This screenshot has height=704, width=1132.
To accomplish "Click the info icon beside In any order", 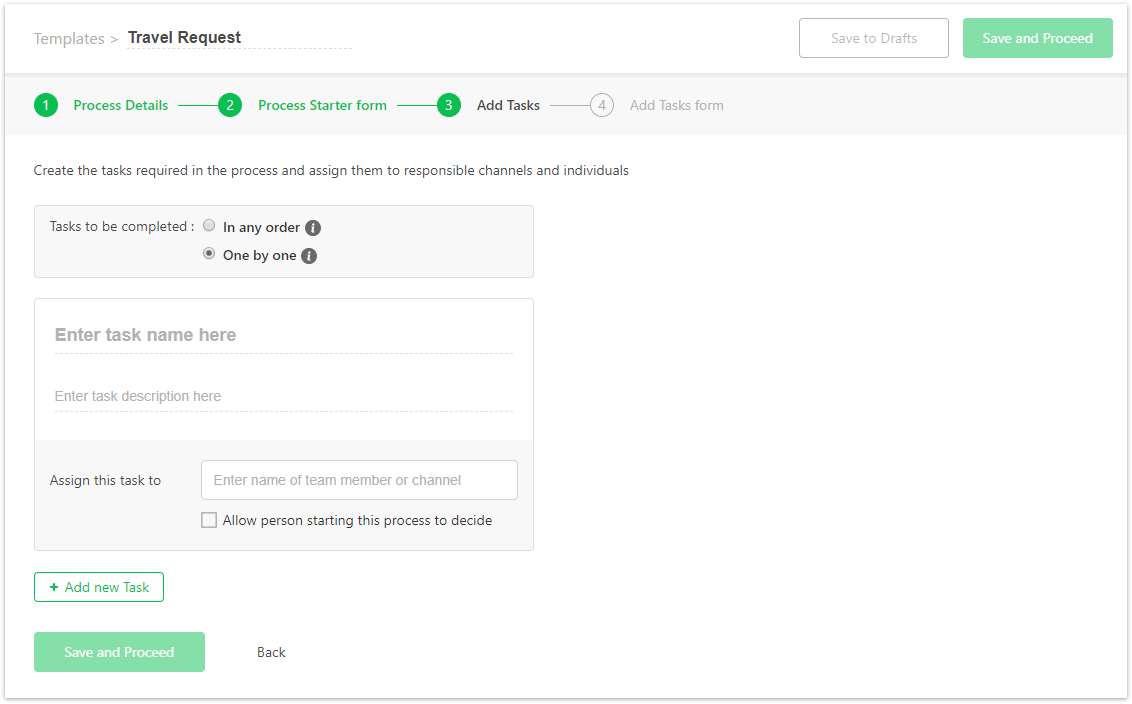I will point(313,227).
